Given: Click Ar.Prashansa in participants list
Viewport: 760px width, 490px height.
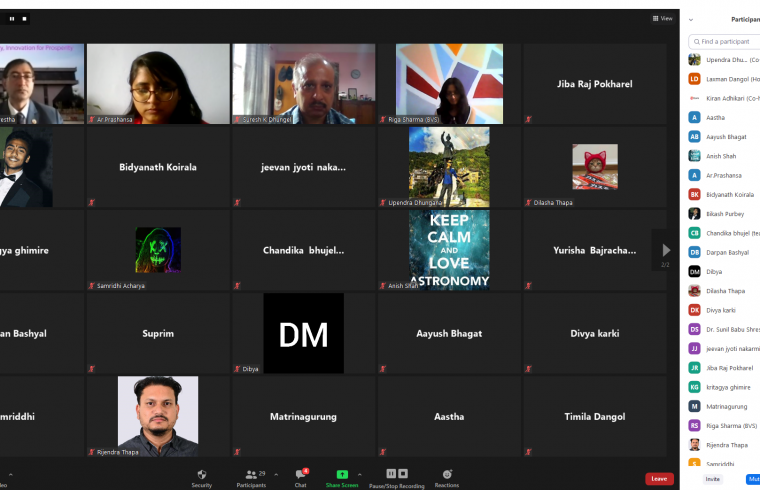Looking at the screenshot, I should click(724, 175).
